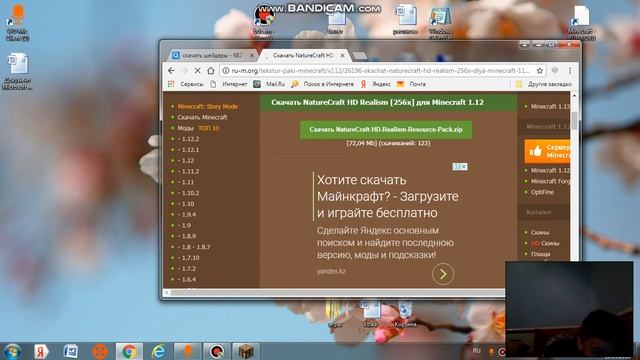Screen dimensions: 640x360
Task: Open the 'Поиск в Интернете' bookmark
Action: [322, 84]
